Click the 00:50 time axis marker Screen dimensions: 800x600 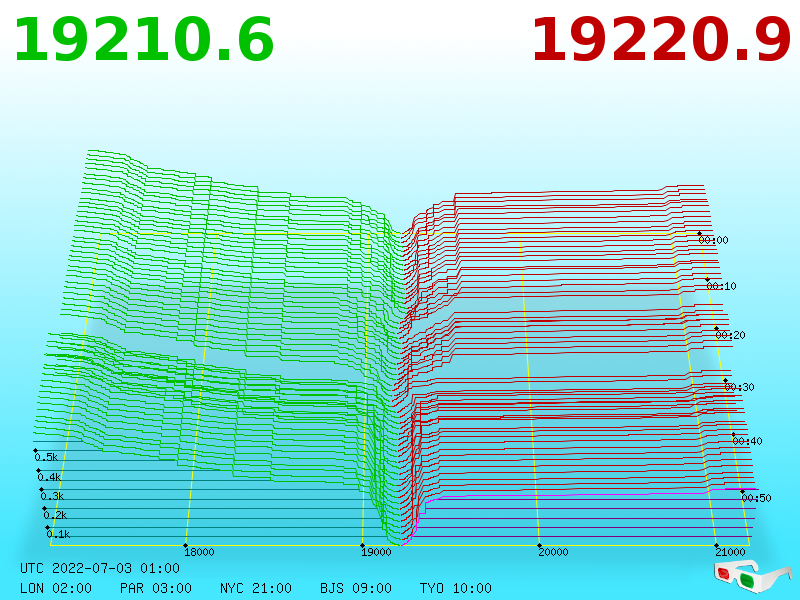(756, 498)
